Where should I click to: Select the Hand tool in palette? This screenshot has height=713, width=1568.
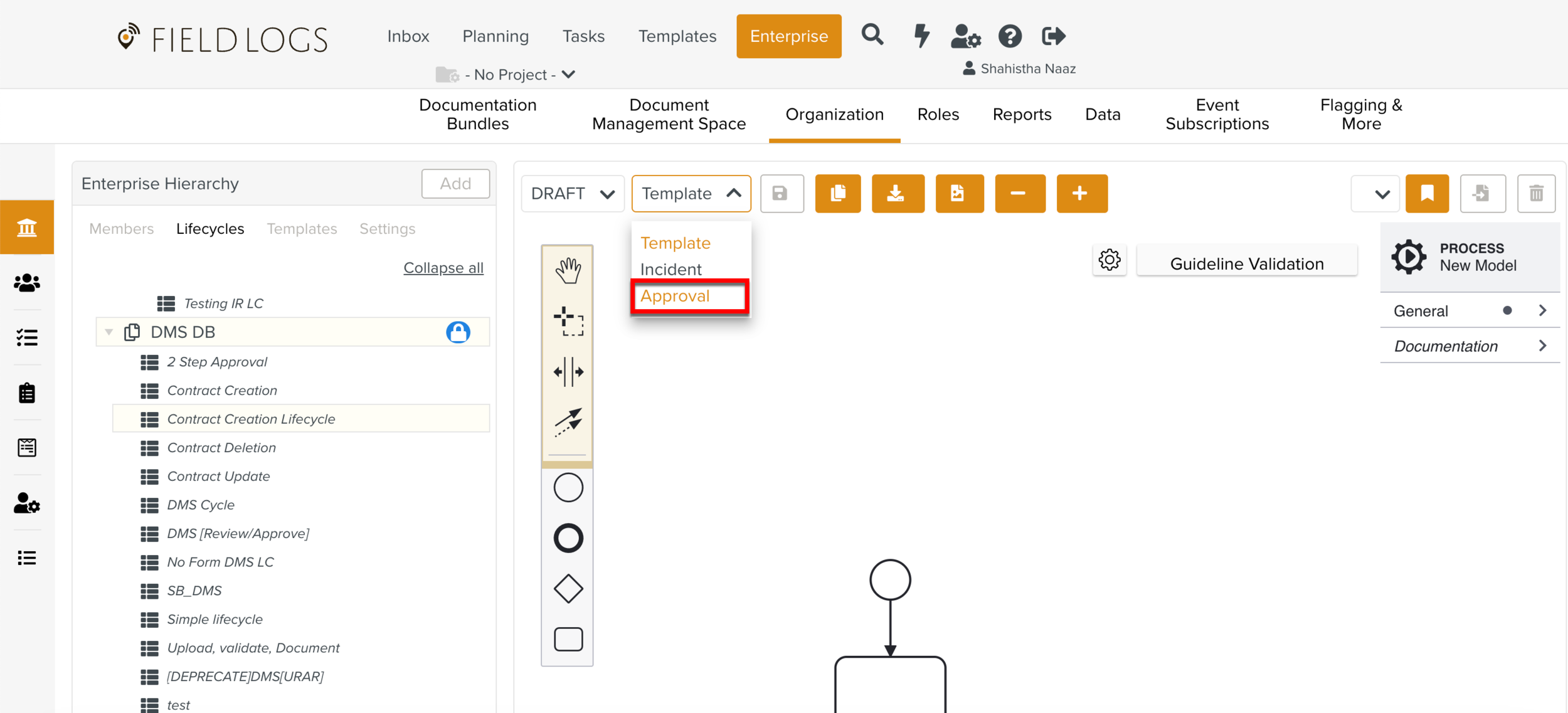tap(568, 270)
